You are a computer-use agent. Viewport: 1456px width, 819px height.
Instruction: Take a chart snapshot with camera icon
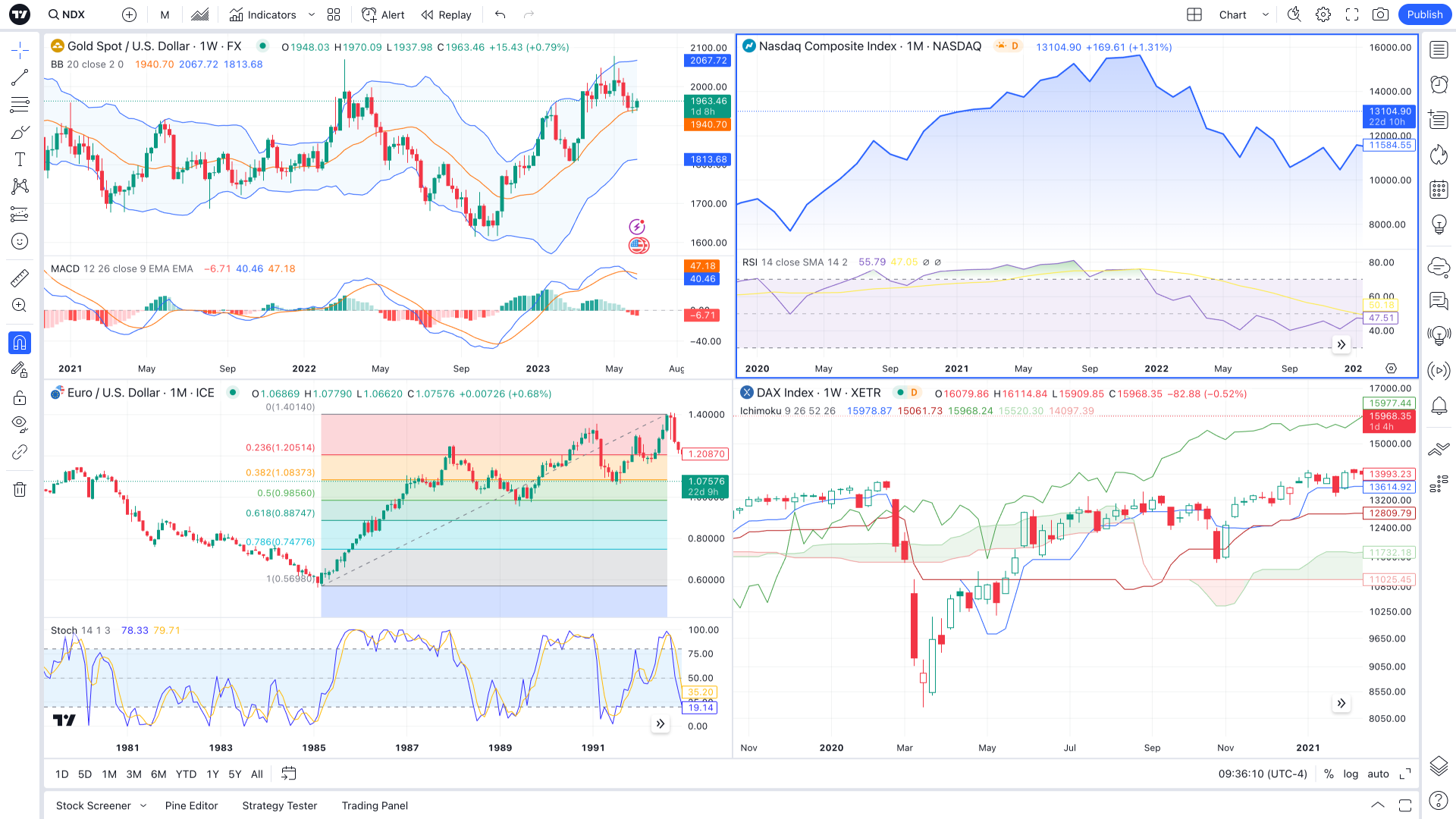(1380, 14)
